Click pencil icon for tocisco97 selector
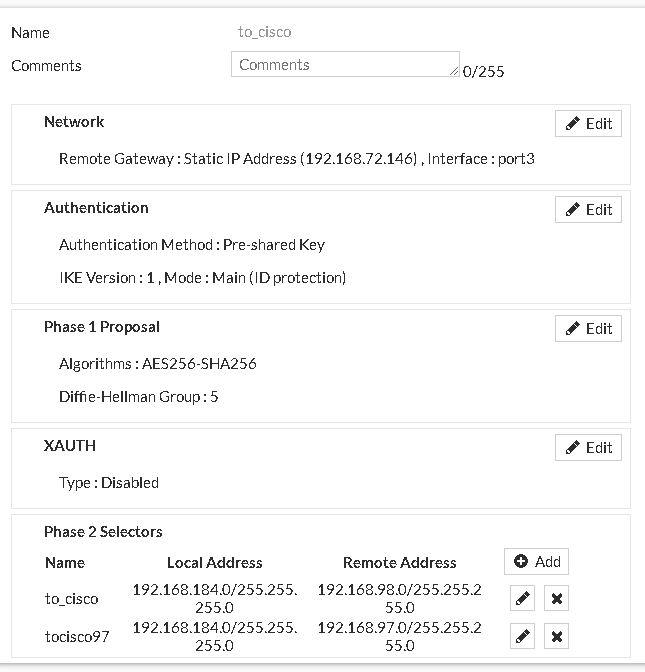645x672 pixels. 521,636
